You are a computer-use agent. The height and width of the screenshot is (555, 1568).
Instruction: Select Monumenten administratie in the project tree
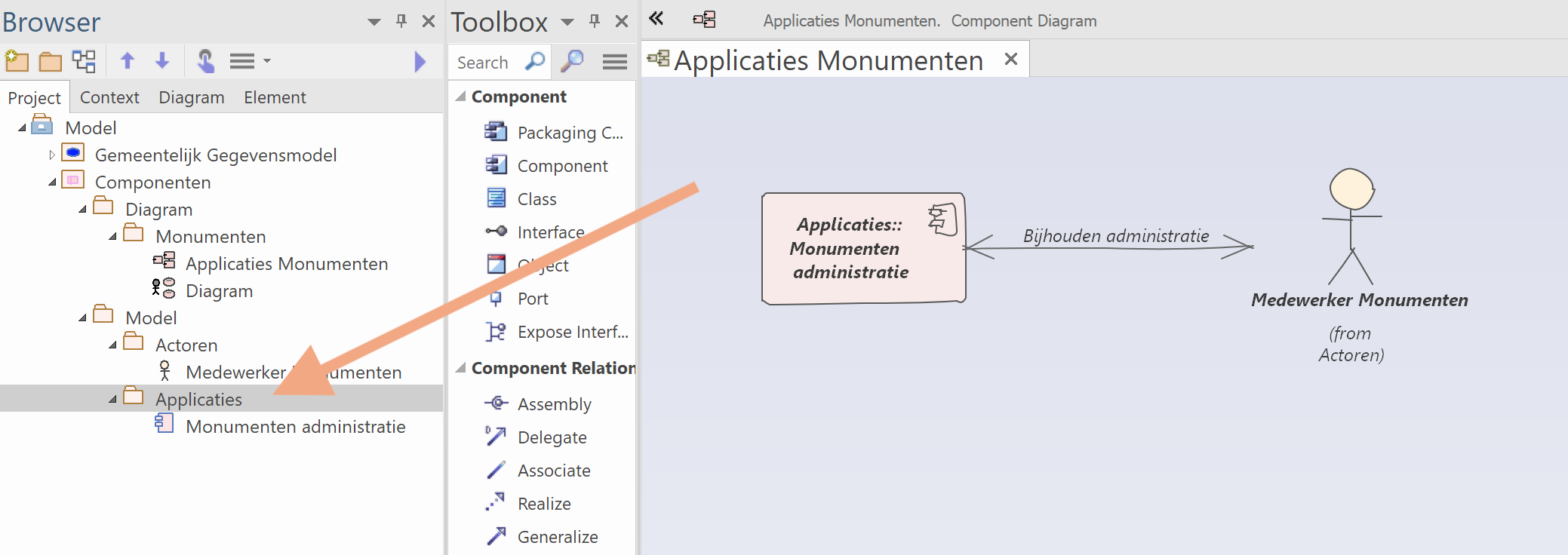tap(295, 427)
